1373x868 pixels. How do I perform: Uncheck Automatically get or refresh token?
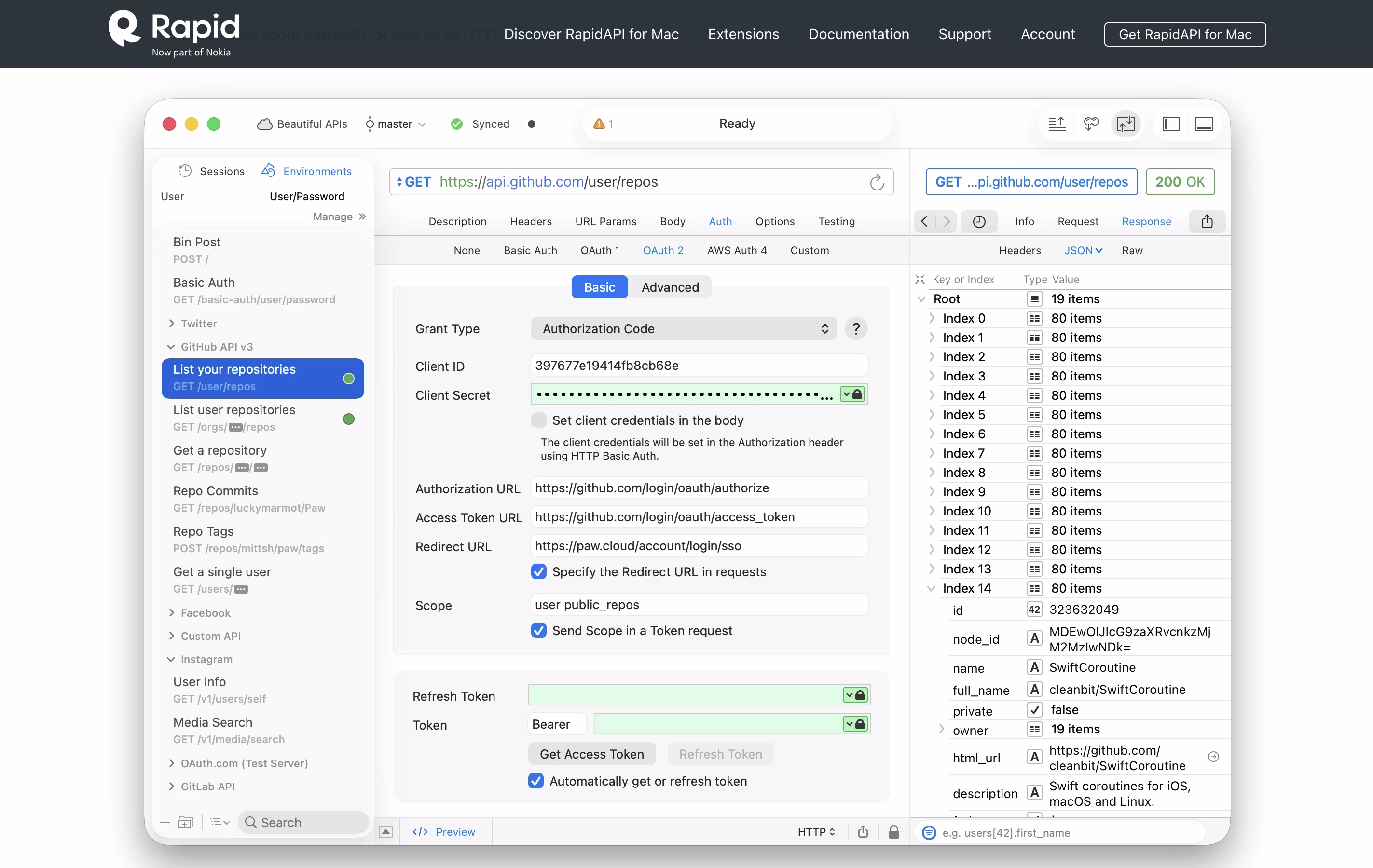[x=535, y=781]
